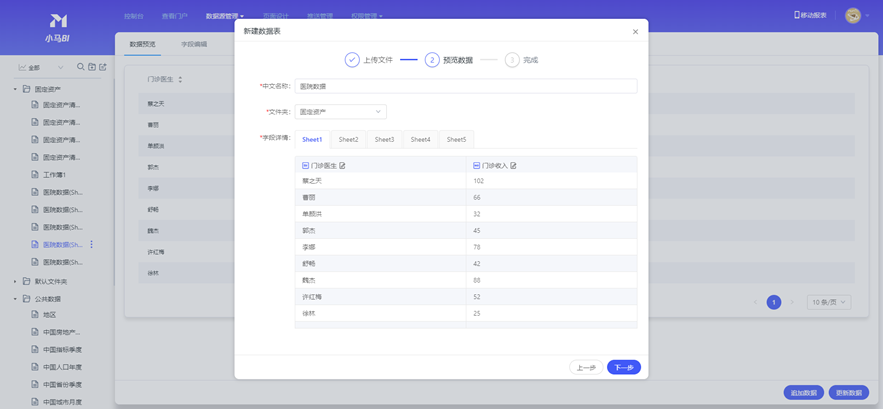Screen dimensions: 883x409
Task: Switch to the Sheet5 tab
Action: coord(456,140)
